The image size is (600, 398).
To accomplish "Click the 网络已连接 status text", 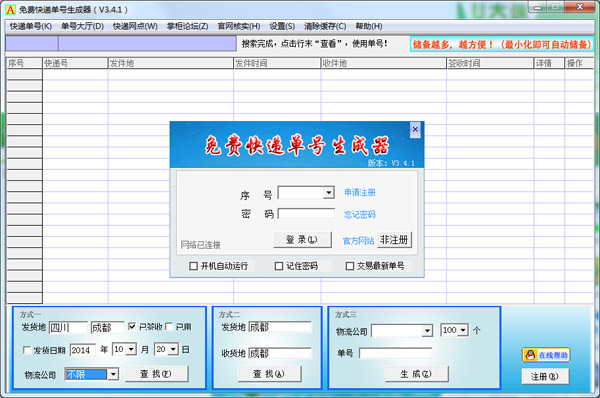I will click(201, 245).
